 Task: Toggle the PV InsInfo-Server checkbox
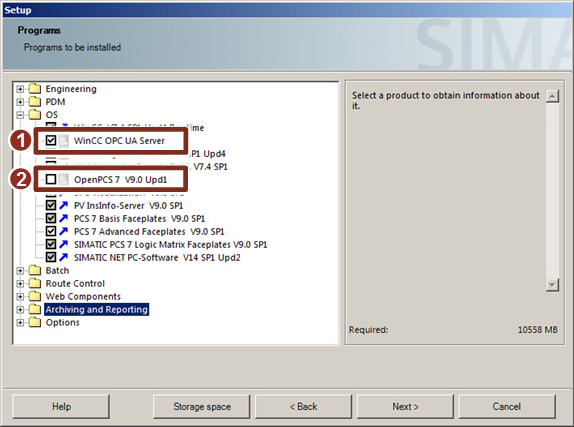click(51, 205)
